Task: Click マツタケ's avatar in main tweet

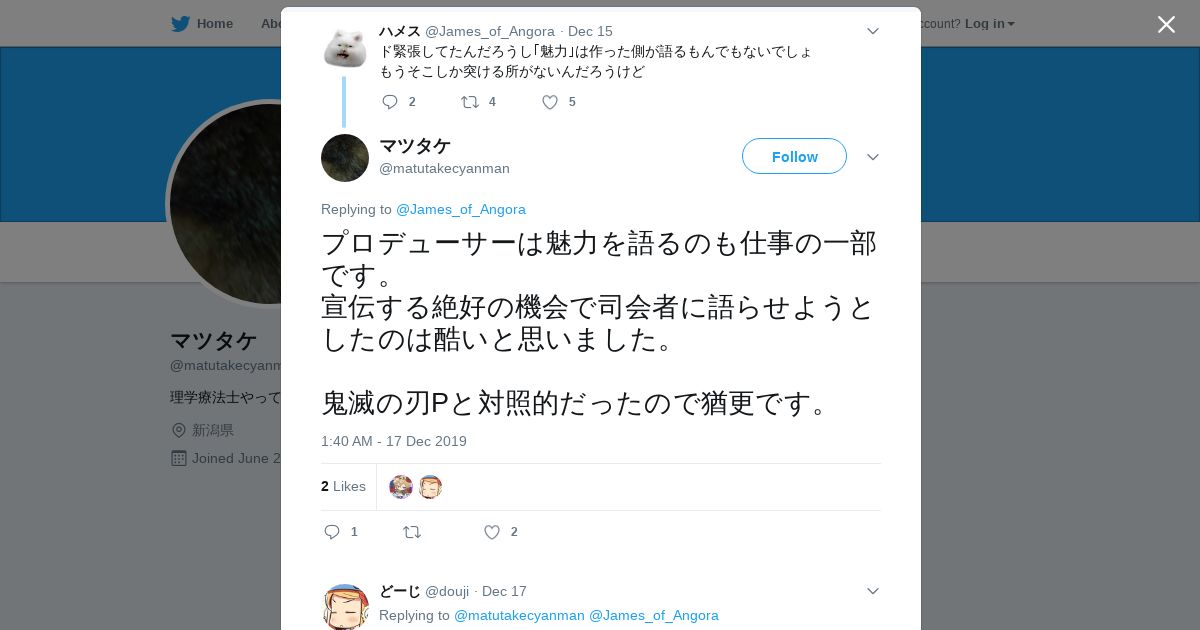Action: click(x=345, y=158)
